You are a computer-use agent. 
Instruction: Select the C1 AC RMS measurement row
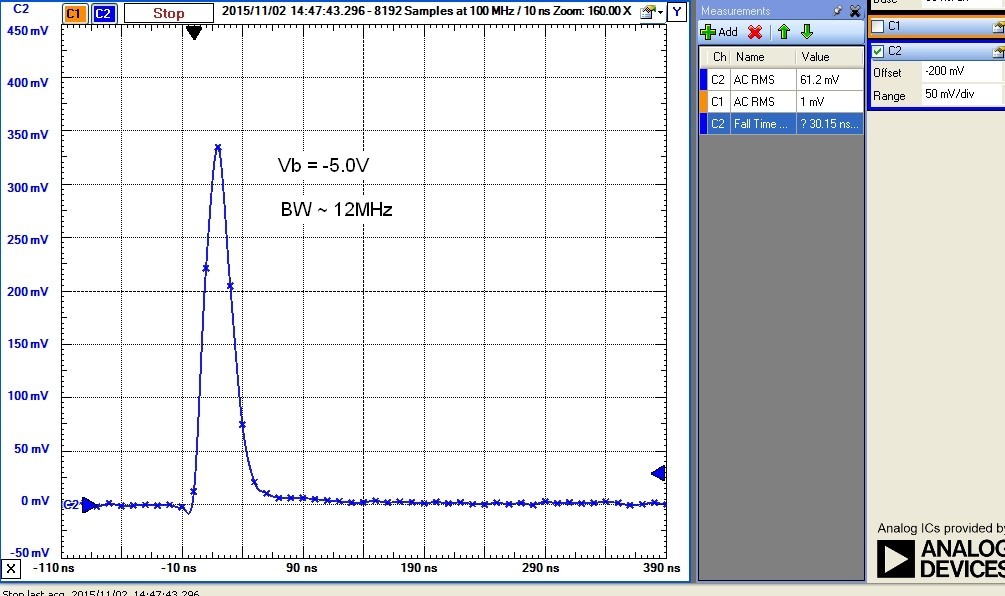(x=780, y=101)
